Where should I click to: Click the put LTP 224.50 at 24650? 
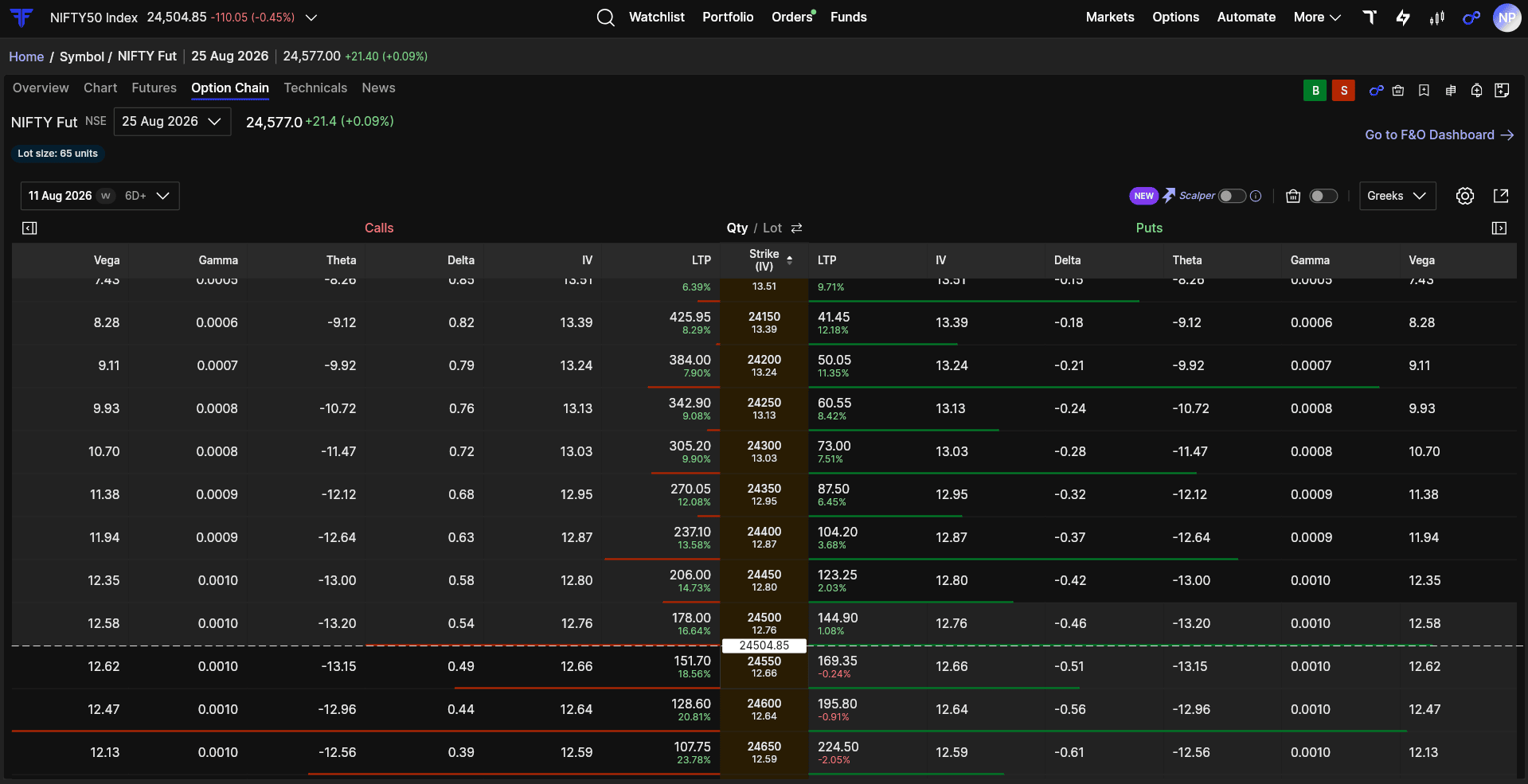click(838, 747)
